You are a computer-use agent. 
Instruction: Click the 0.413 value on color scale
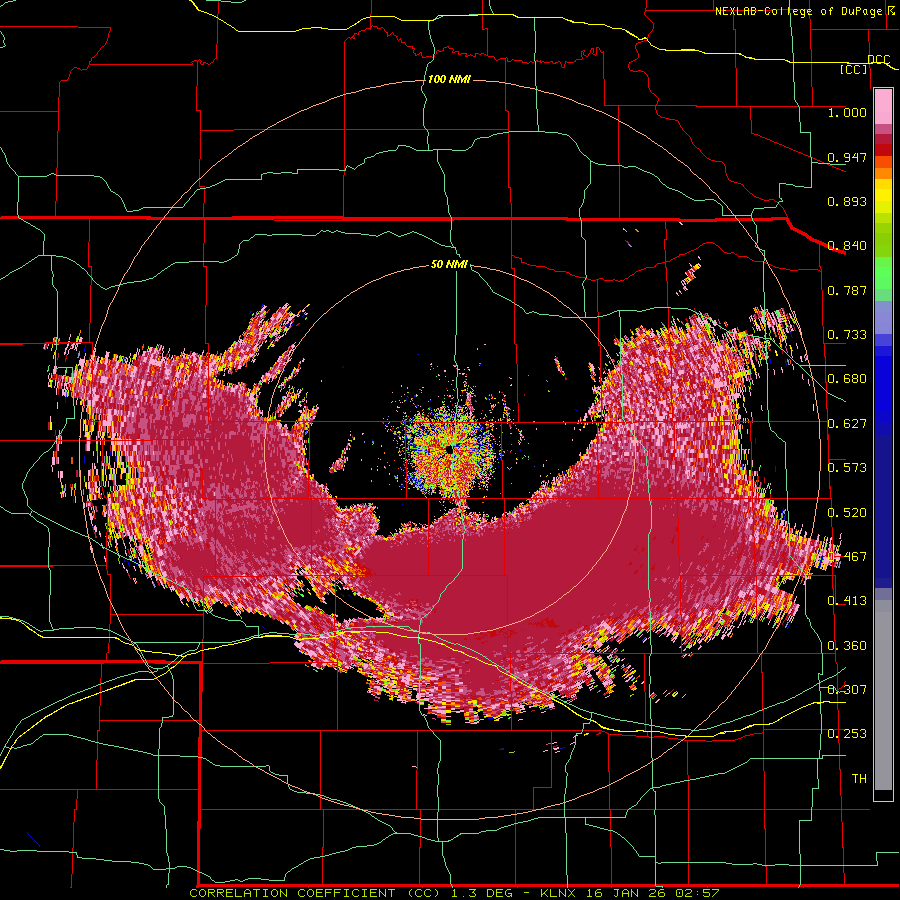pos(847,600)
